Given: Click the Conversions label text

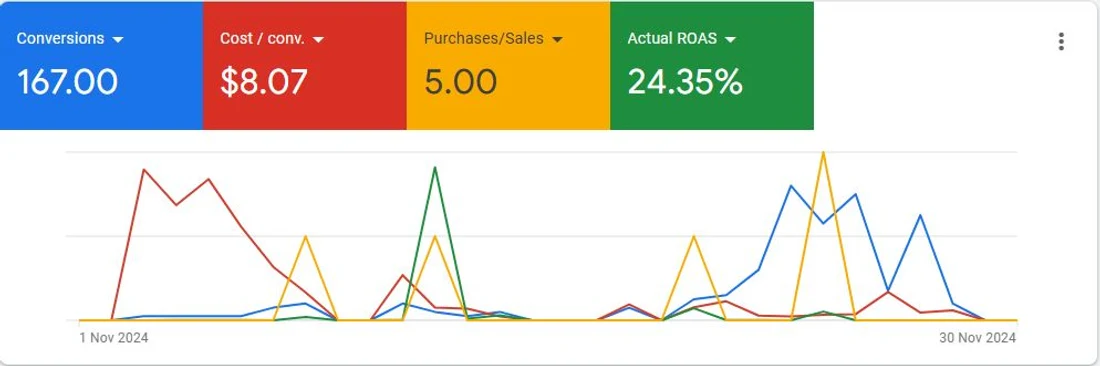Looking at the screenshot, I should click(60, 39).
